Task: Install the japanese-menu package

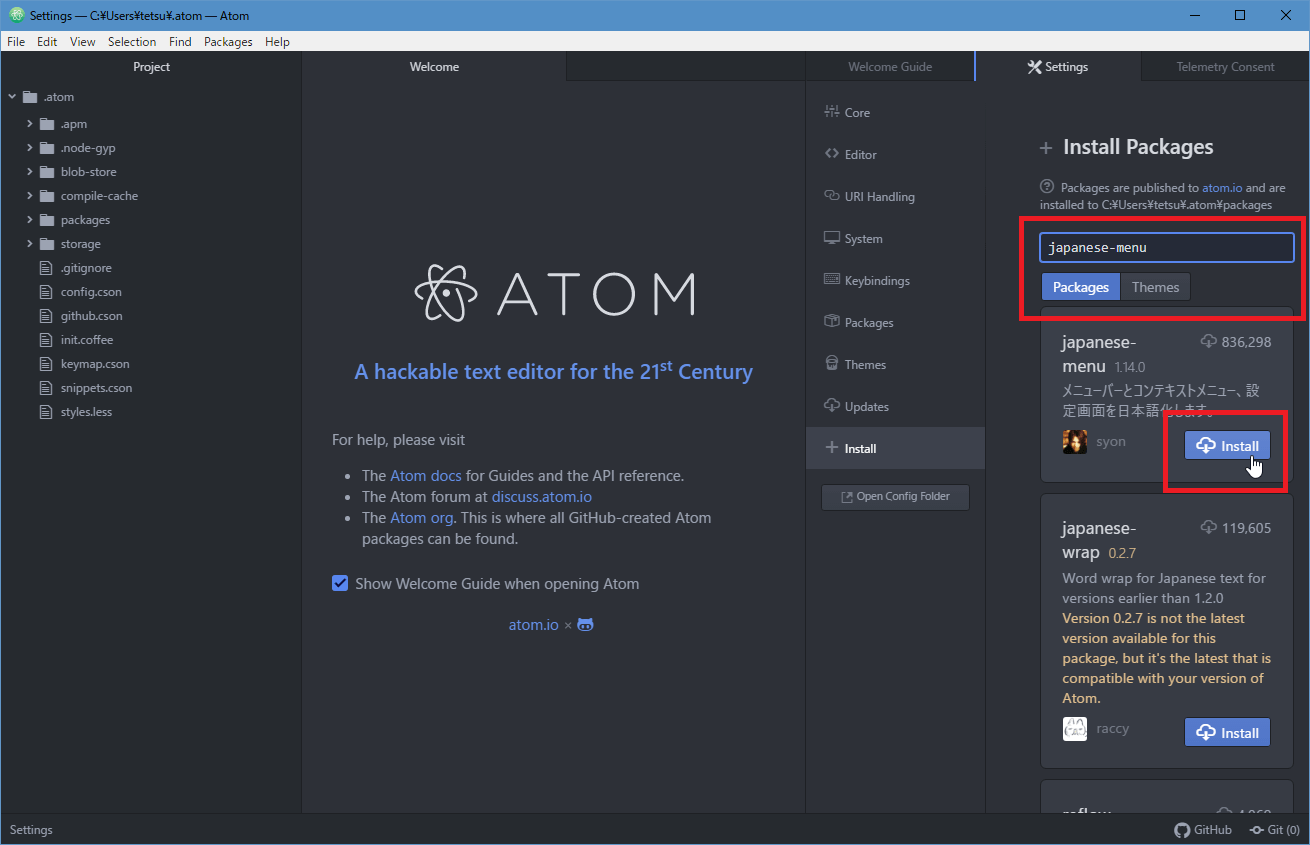Action: coord(1227,446)
